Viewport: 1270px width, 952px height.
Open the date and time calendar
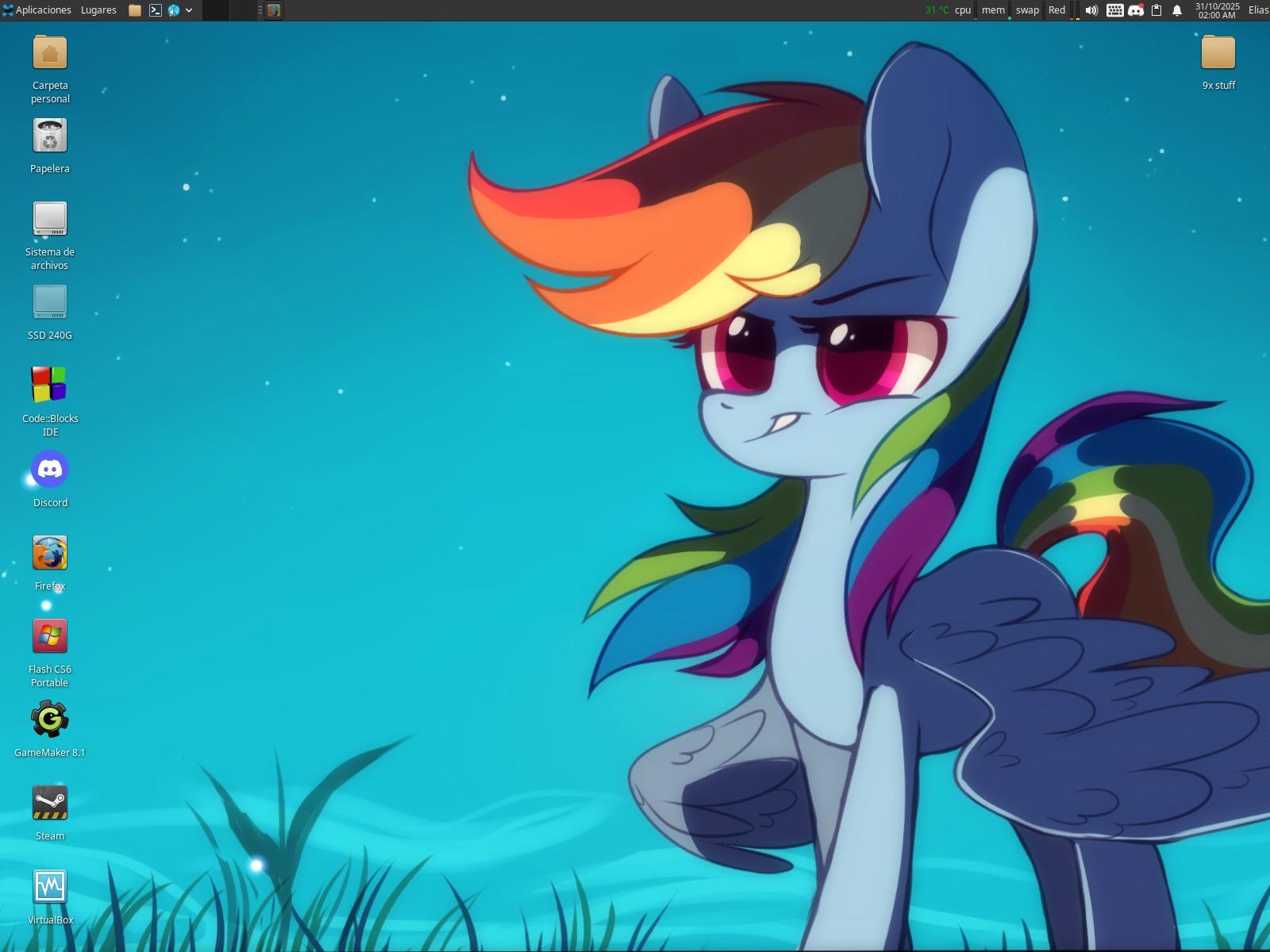click(x=1217, y=10)
